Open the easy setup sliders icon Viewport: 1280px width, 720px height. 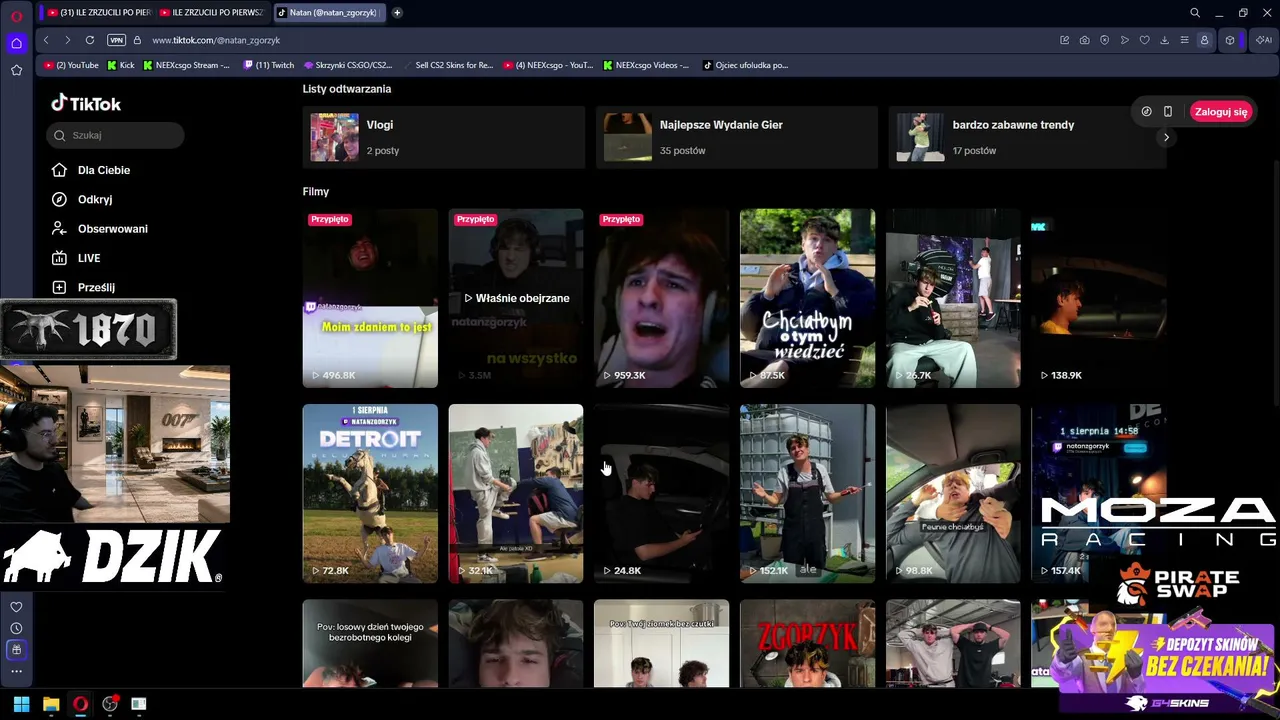pyautogui.click(x=1184, y=40)
